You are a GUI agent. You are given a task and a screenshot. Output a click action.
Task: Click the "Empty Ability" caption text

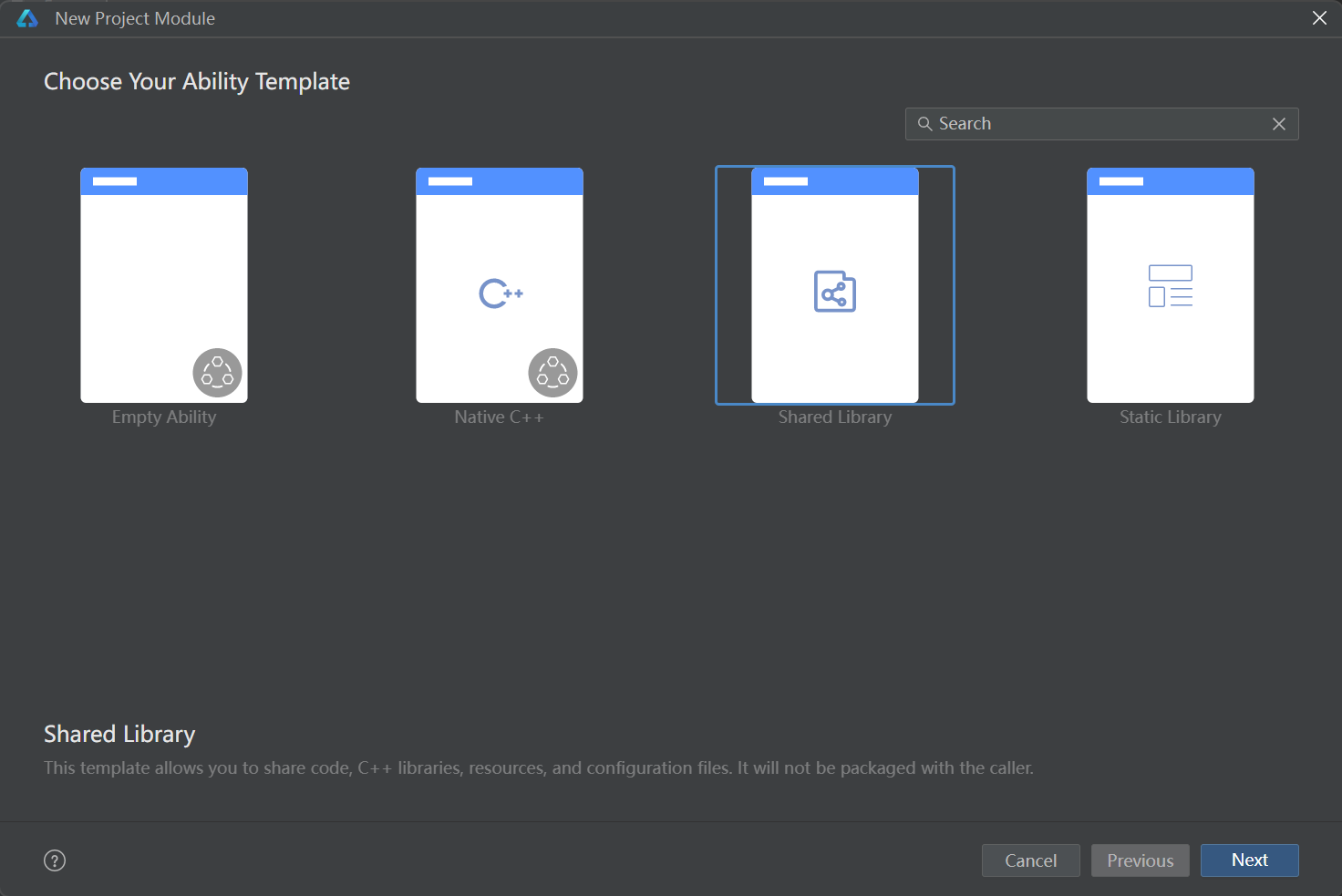tap(164, 417)
